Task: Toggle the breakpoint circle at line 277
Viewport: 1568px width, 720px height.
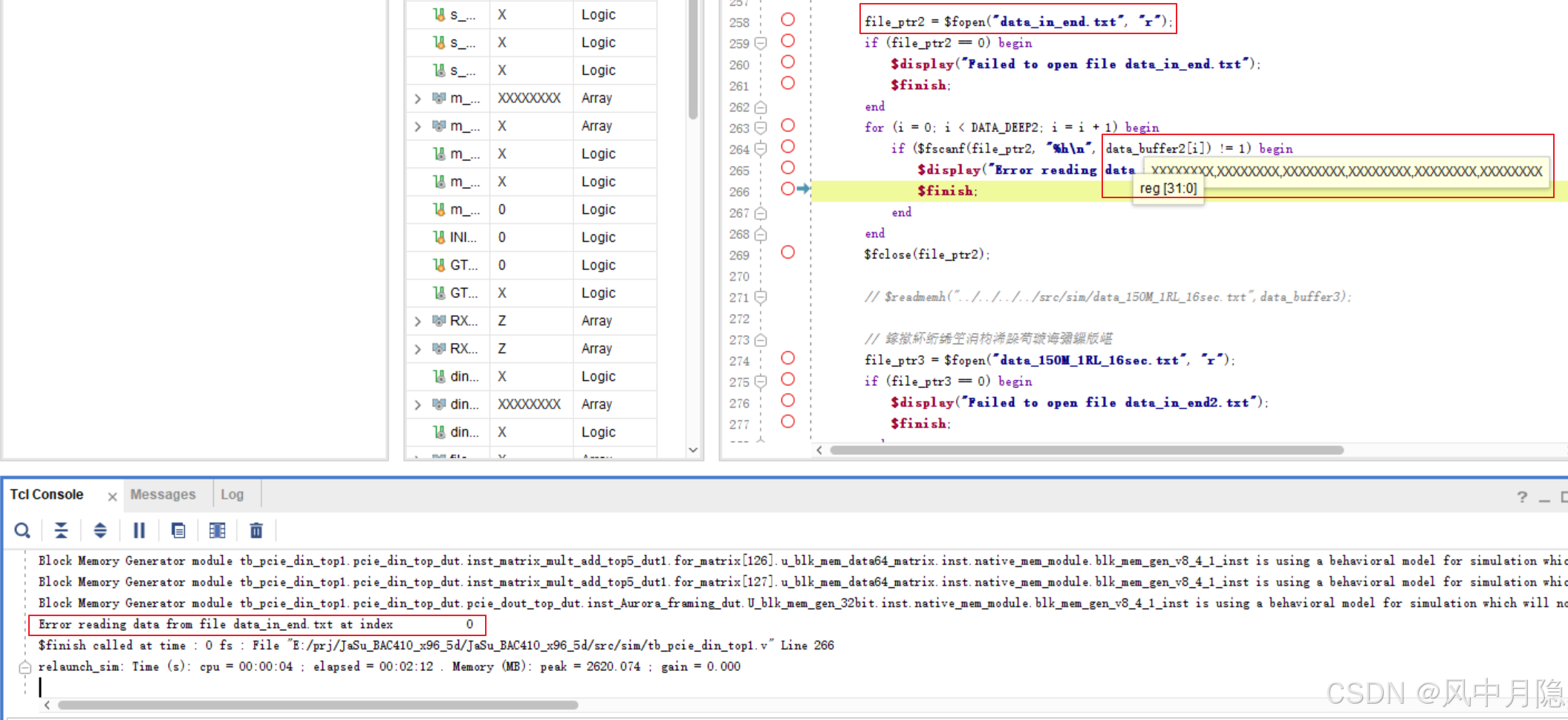Action: click(787, 422)
